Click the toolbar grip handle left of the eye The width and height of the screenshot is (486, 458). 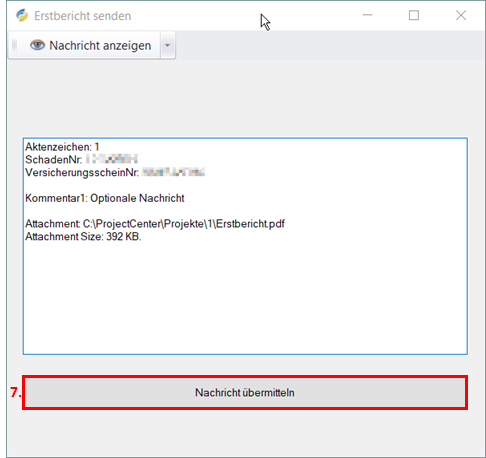point(14,45)
